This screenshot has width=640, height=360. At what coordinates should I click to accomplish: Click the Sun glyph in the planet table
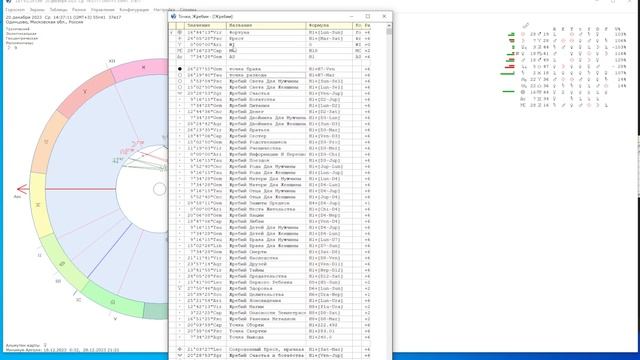coord(523,34)
